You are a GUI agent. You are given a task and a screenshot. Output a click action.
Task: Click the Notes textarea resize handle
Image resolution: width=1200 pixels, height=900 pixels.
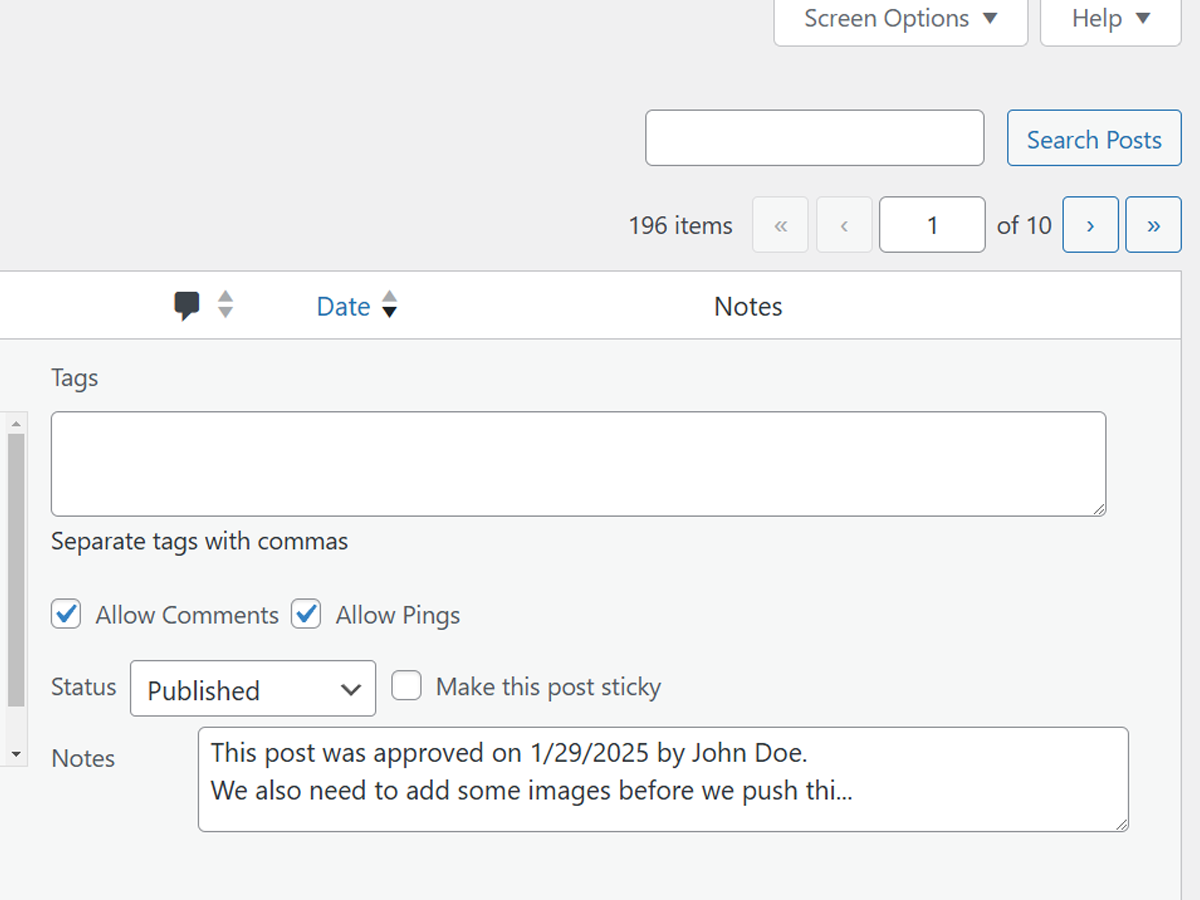(x=1122, y=824)
